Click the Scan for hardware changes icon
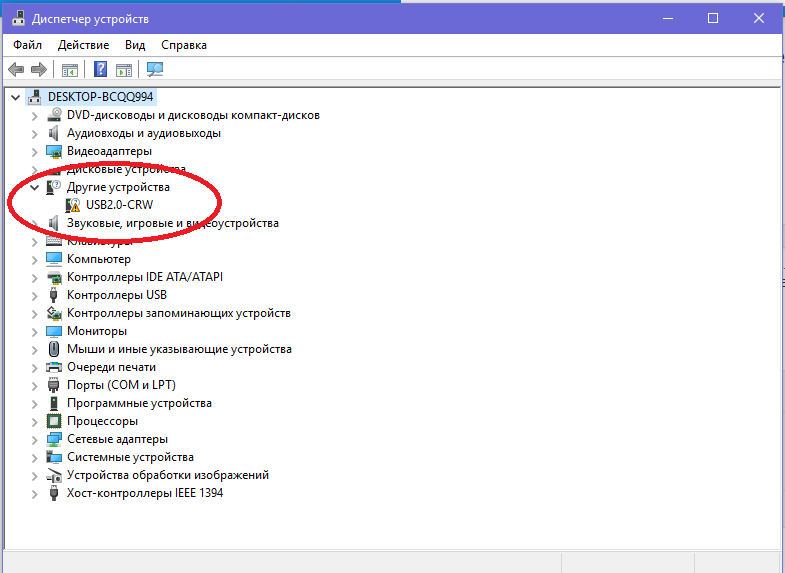The image size is (785, 573). coord(155,69)
